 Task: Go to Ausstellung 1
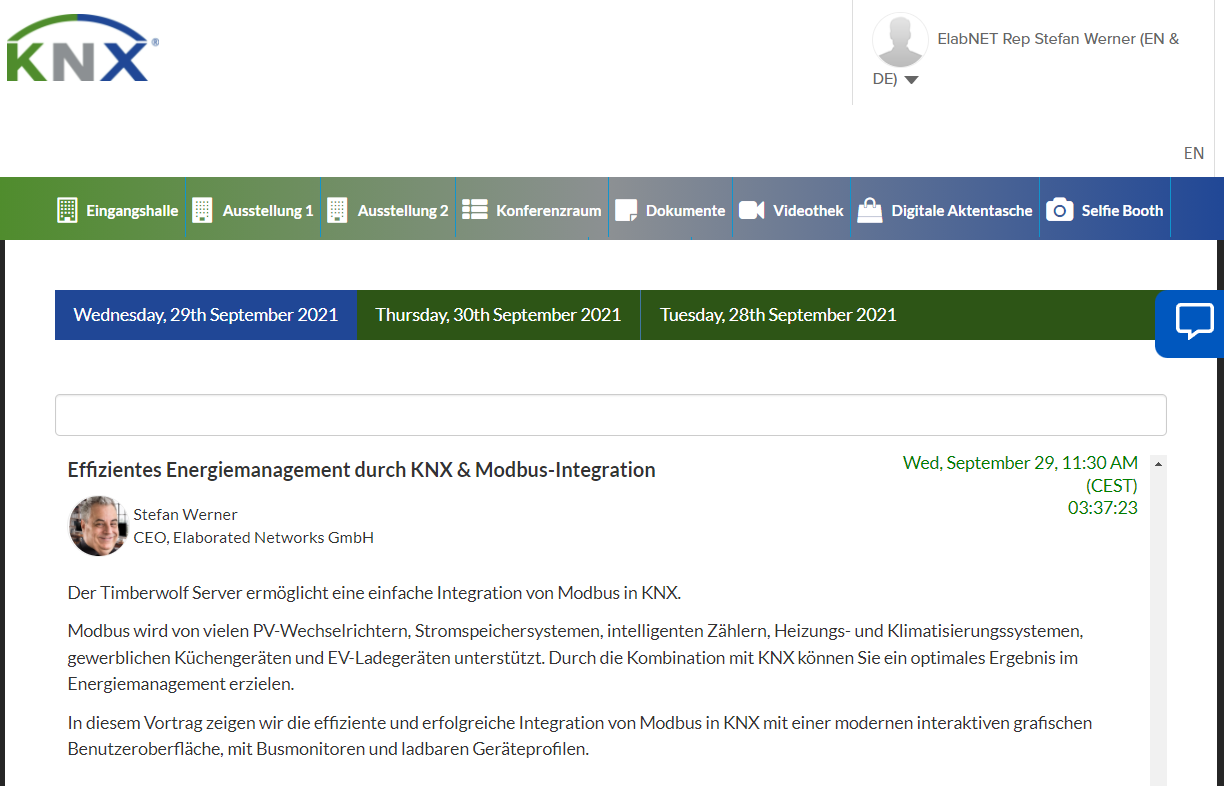(268, 211)
